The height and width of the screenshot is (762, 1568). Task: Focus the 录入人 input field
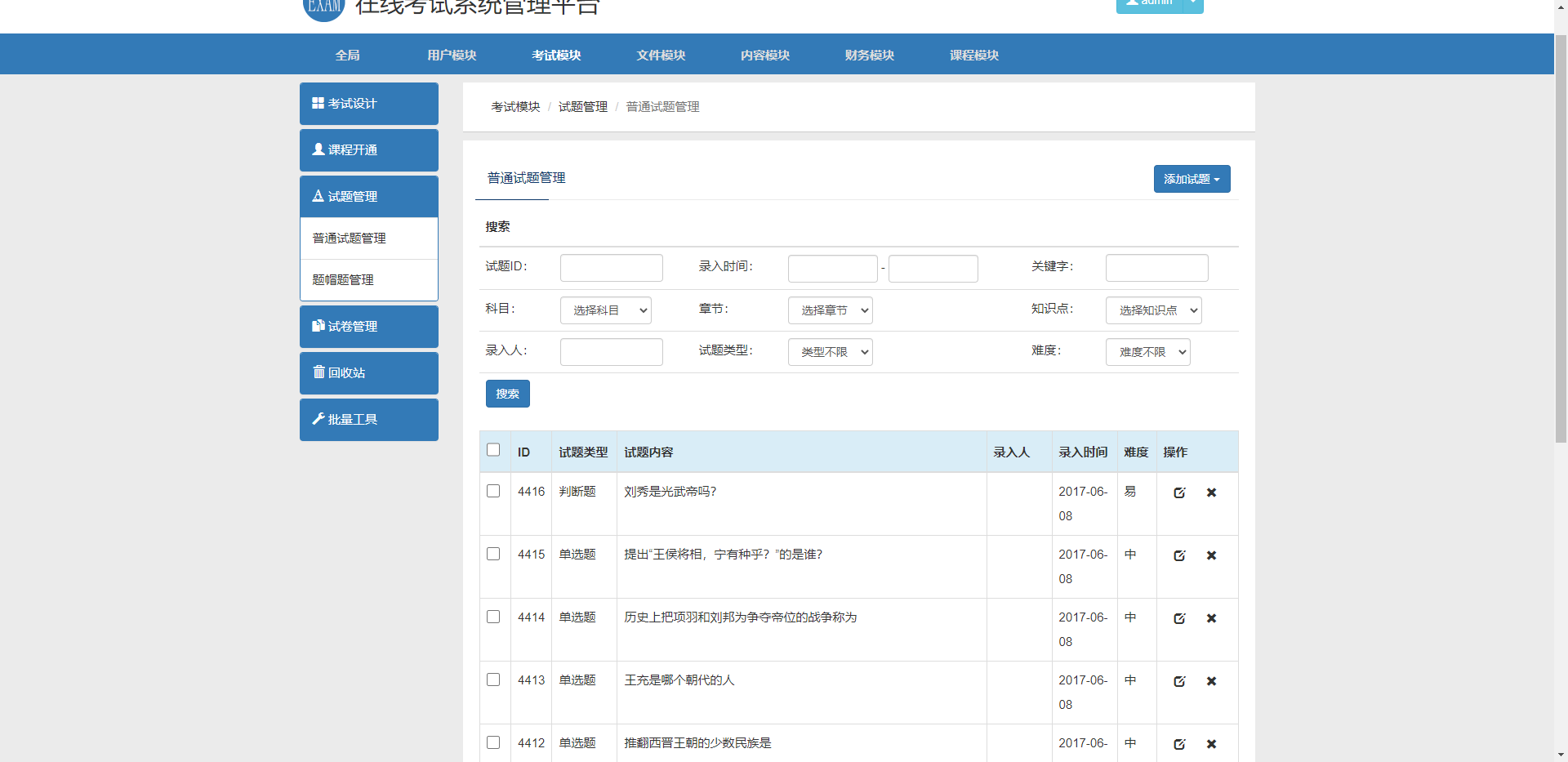(611, 352)
